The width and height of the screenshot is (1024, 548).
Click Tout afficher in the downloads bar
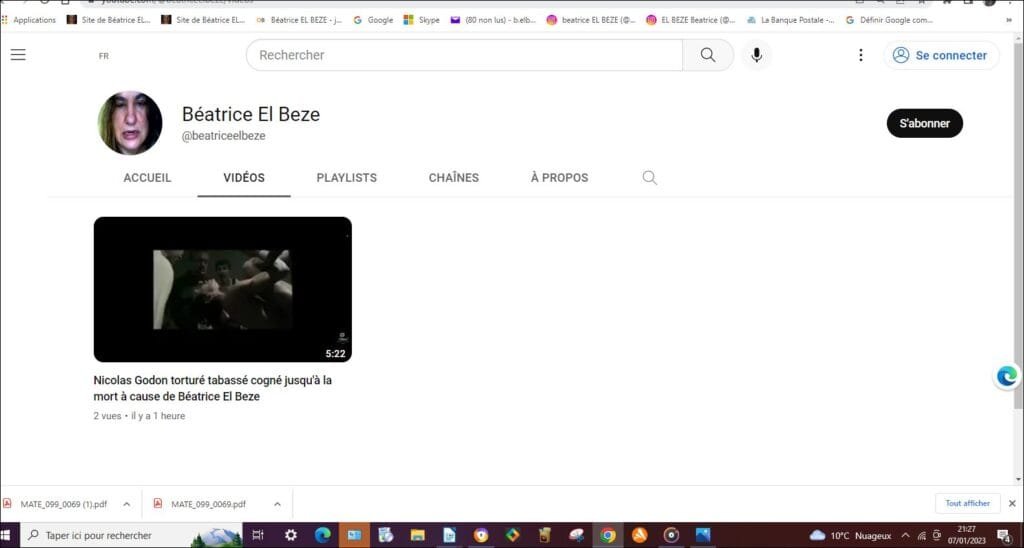[x=967, y=504]
